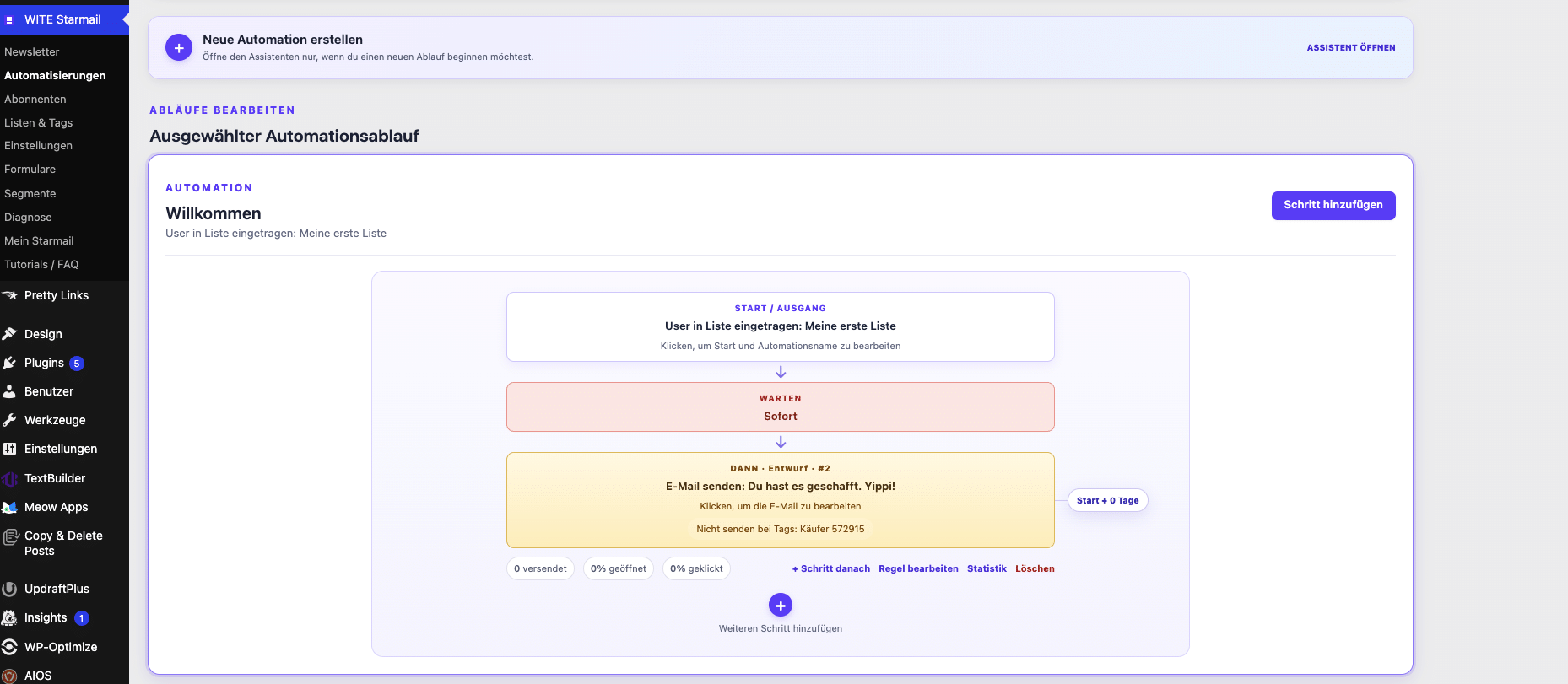
Task: Click the TextBuilder icon
Action: pyautogui.click(x=10, y=478)
